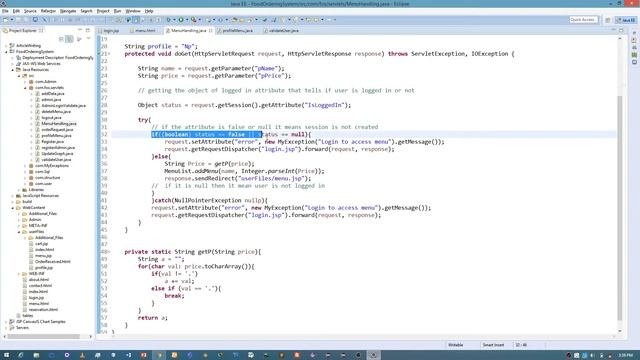The height and width of the screenshot is (360, 640).
Task: Expand the com.Admin package
Action: [25, 82]
